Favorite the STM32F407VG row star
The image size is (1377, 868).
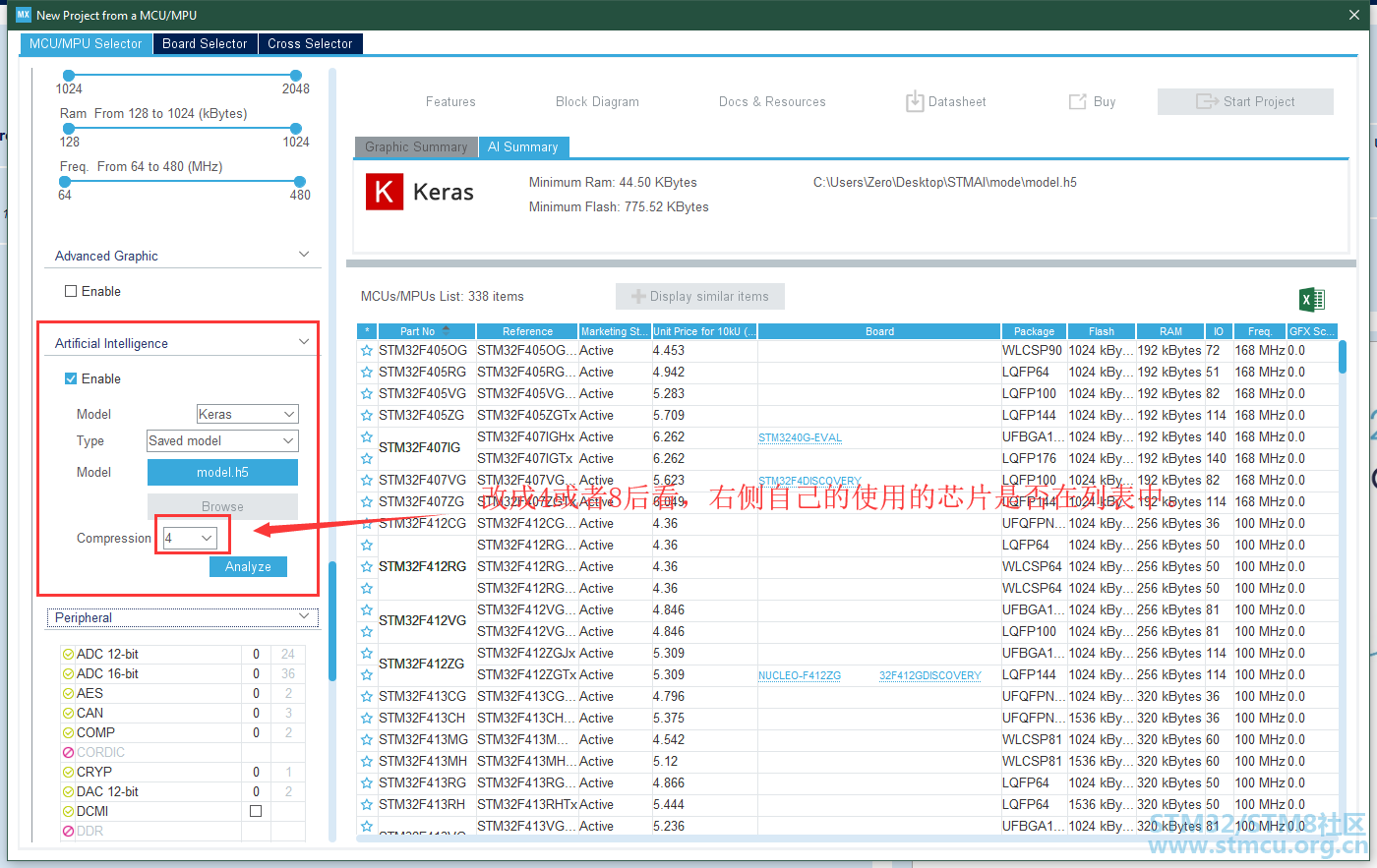[x=367, y=481]
